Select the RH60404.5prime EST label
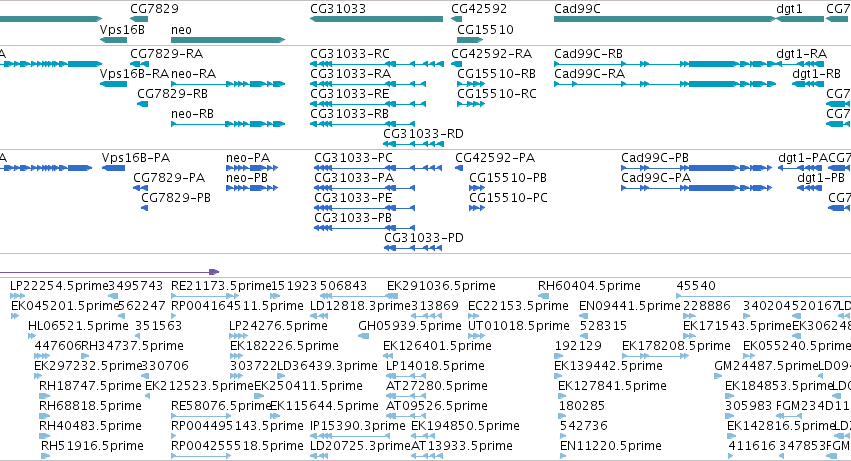Viewport: 851px width, 461px height. [x=589, y=286]
